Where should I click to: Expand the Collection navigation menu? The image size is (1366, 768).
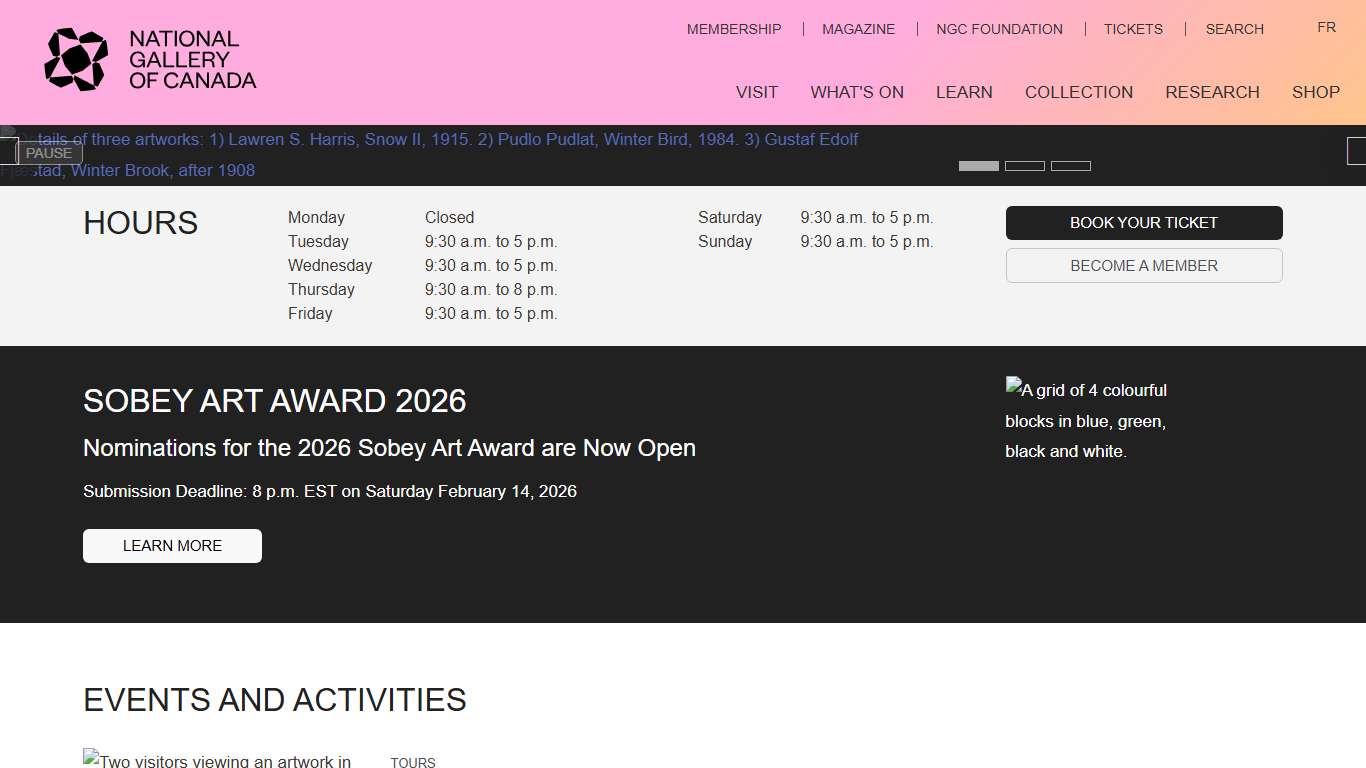1078,92
